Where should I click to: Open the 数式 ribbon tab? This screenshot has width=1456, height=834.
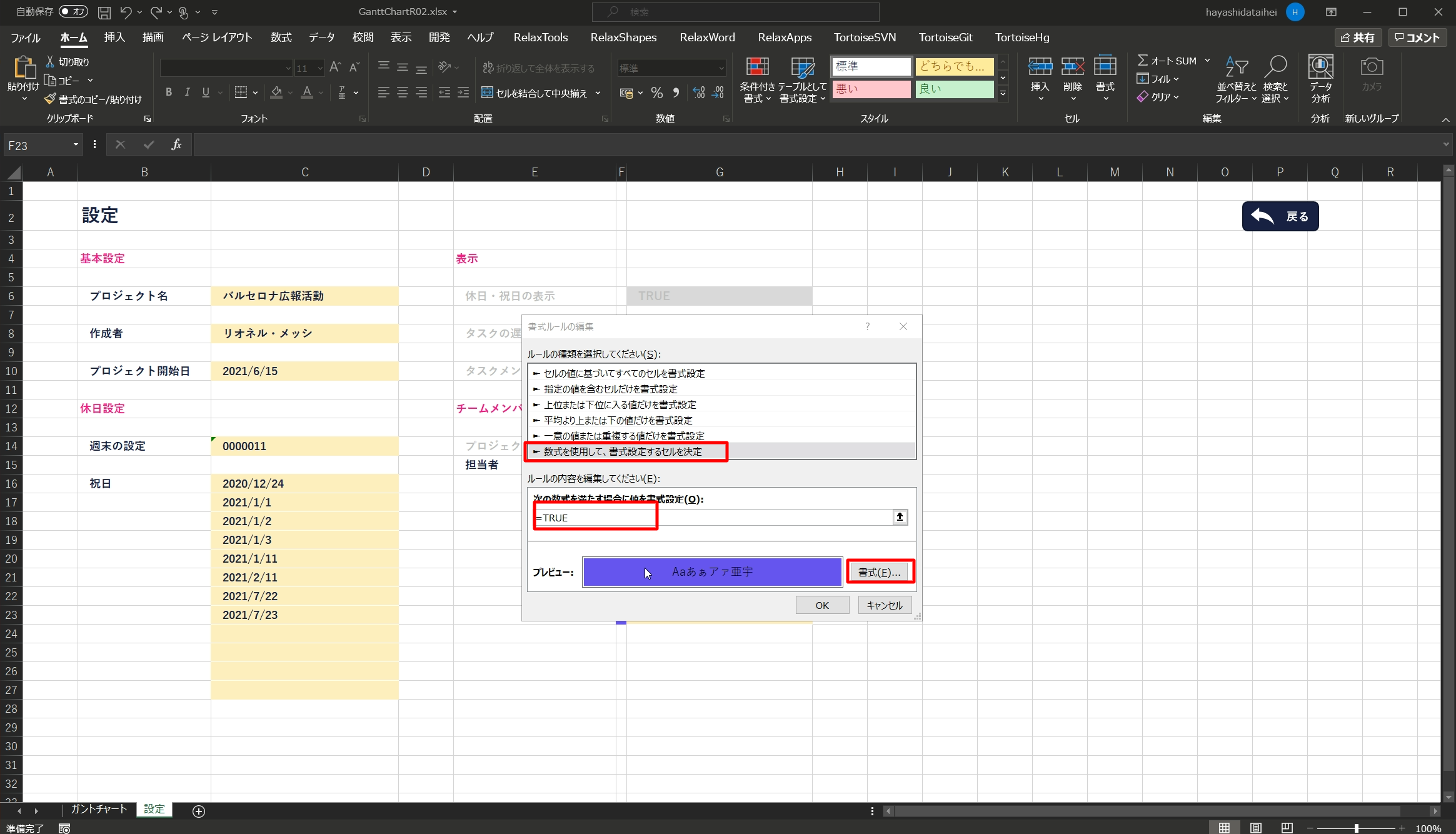[x=281, y=38]
